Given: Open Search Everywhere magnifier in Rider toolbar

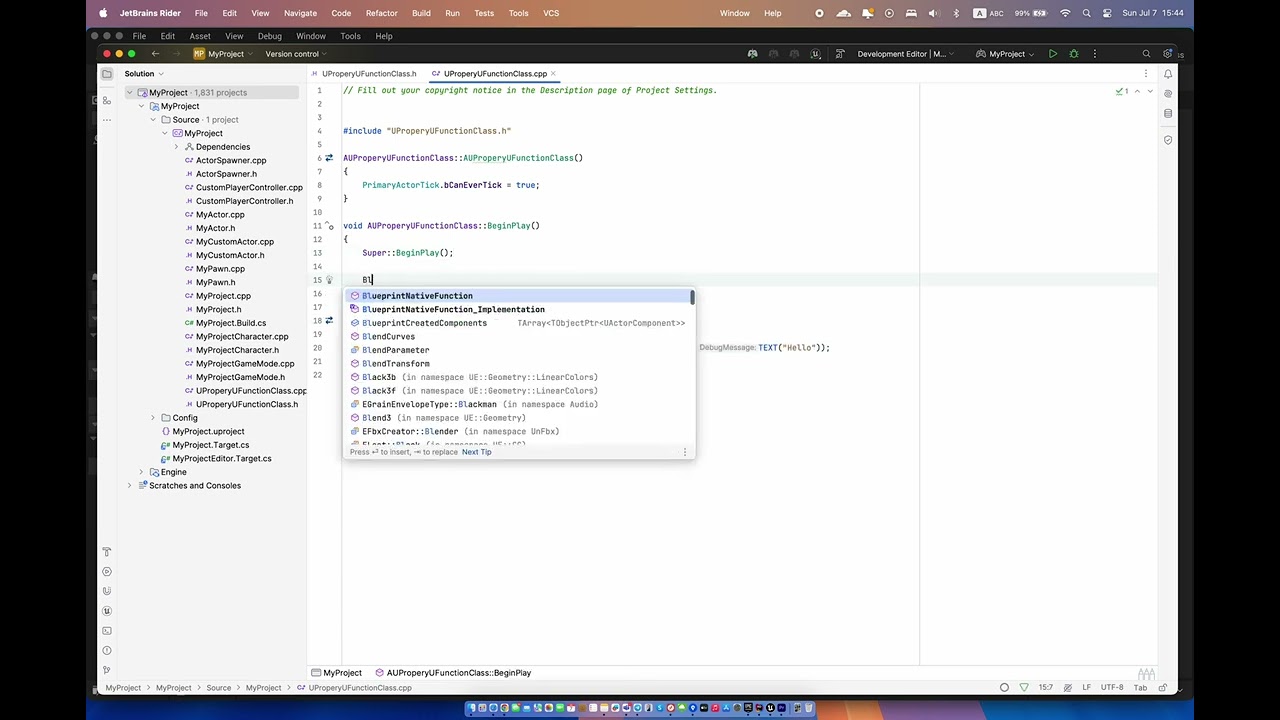Looking at the screenshot, I should point(1146,54).
